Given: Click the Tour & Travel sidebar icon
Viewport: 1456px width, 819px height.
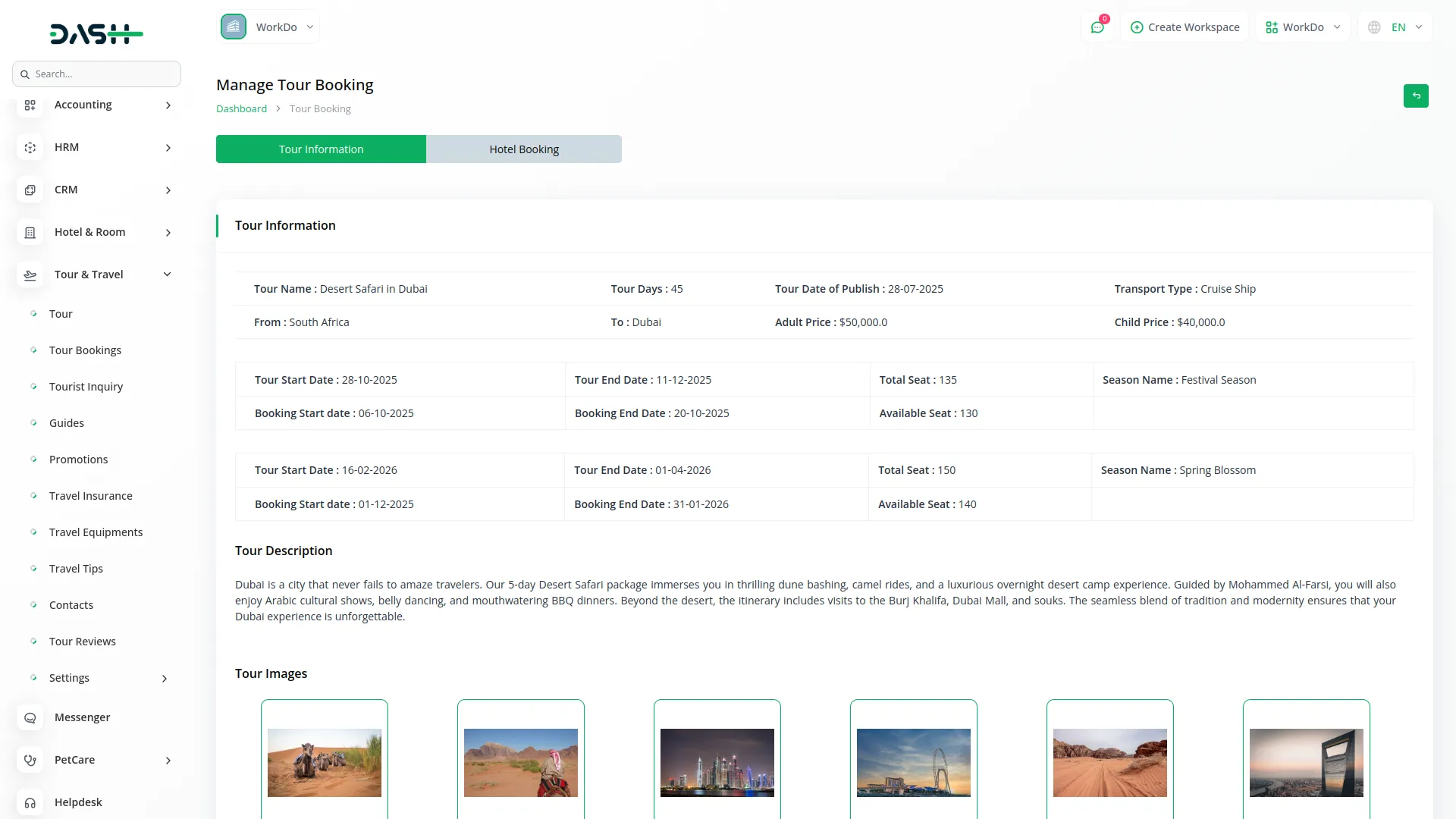Looking at the screenshot, I should click(x=30, y=275).
